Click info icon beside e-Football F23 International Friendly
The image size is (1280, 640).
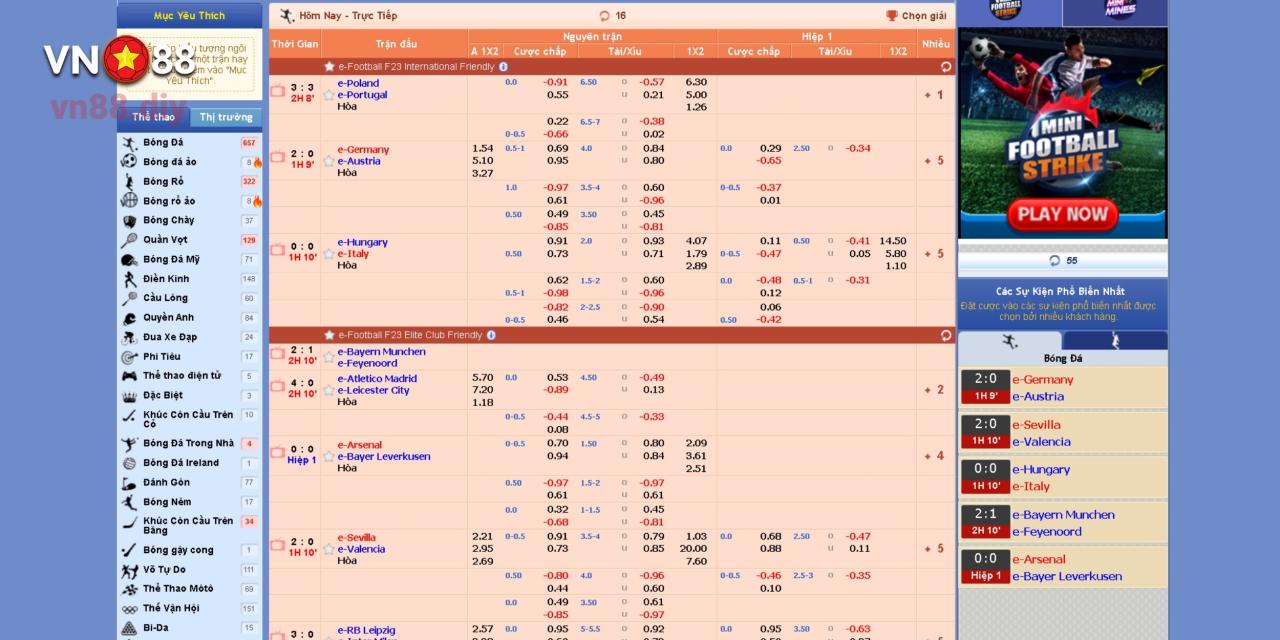click(x=503, y=67)
